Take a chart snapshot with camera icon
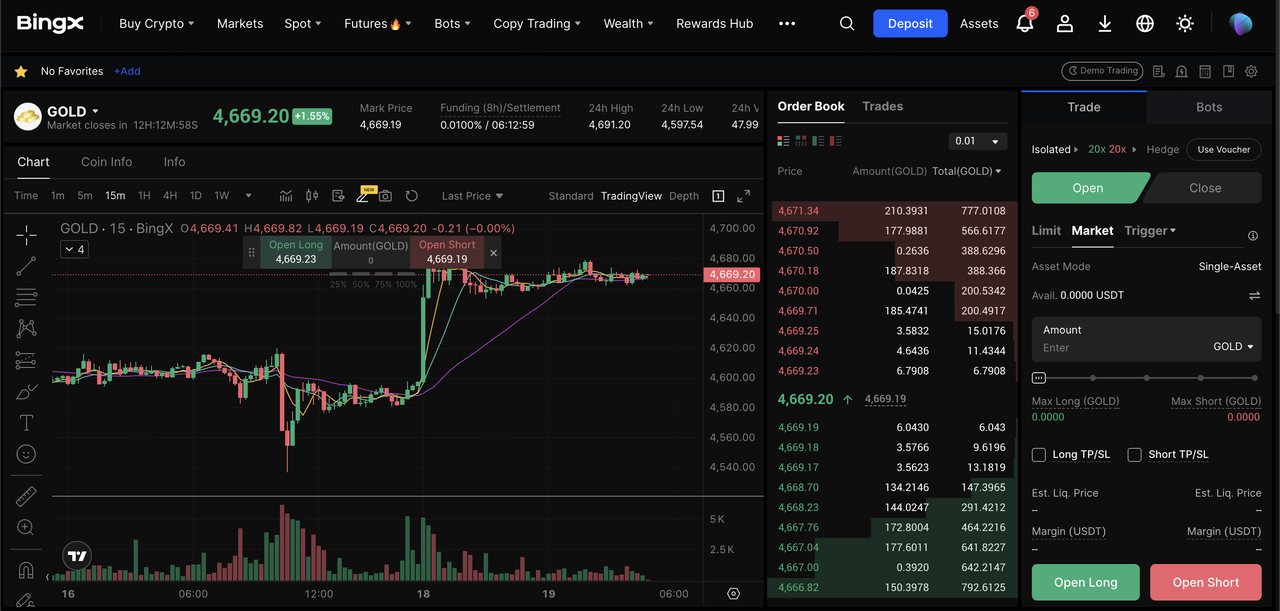 click(385, 196)
